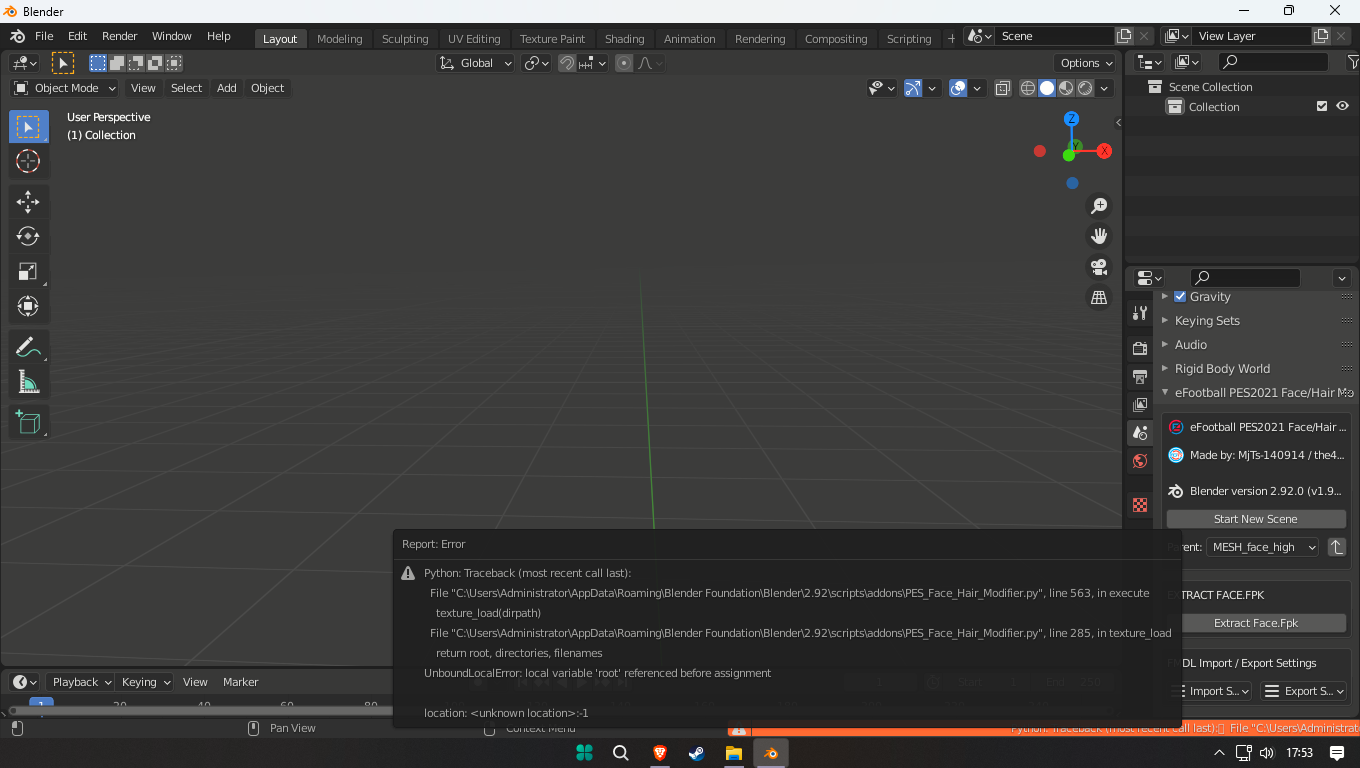
Task: Toggle the Gravity checkbox
Action: tap(1180, 296)
